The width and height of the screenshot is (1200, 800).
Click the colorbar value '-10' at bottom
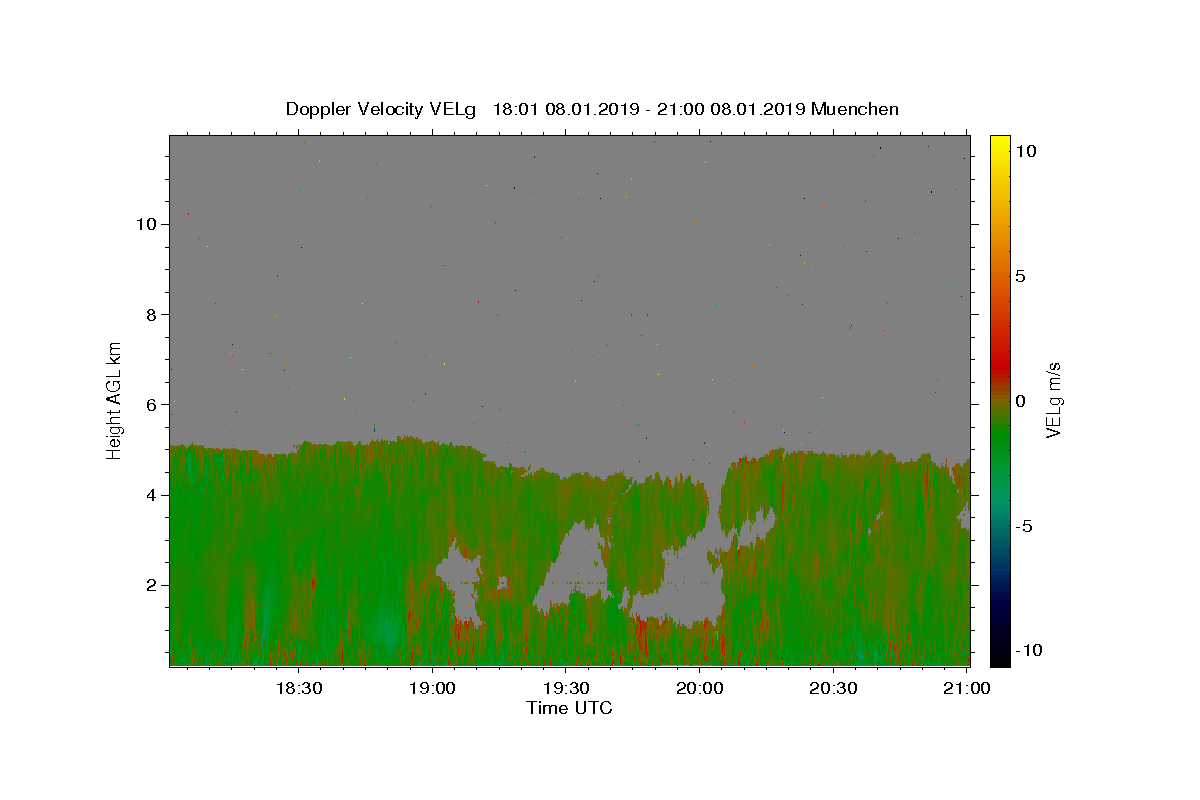[x=1029, y=650]
